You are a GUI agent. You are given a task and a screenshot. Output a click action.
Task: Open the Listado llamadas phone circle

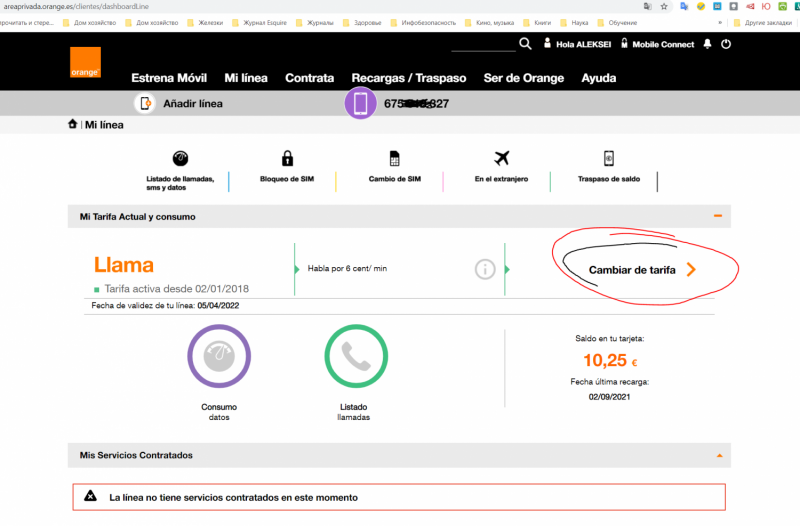pyautogui.click(x=355, y=357)
